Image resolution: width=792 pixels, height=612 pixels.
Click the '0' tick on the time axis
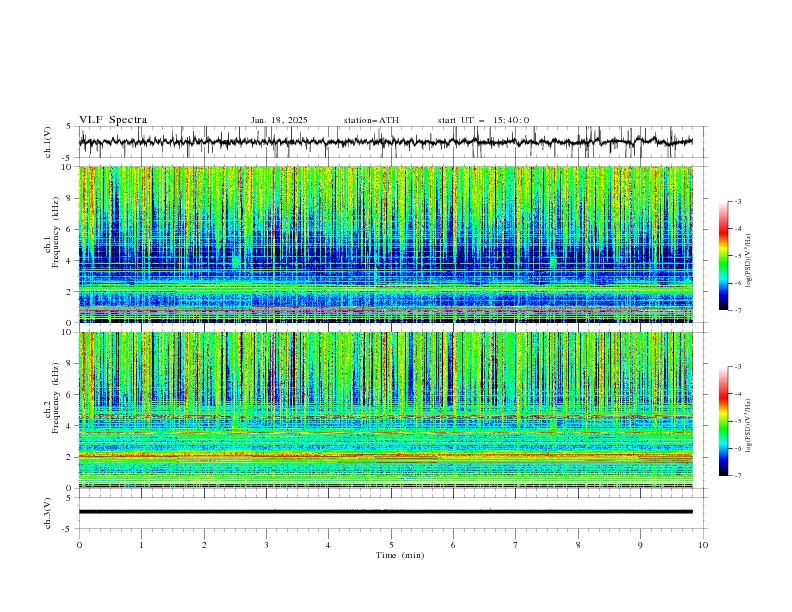point(79,545)
